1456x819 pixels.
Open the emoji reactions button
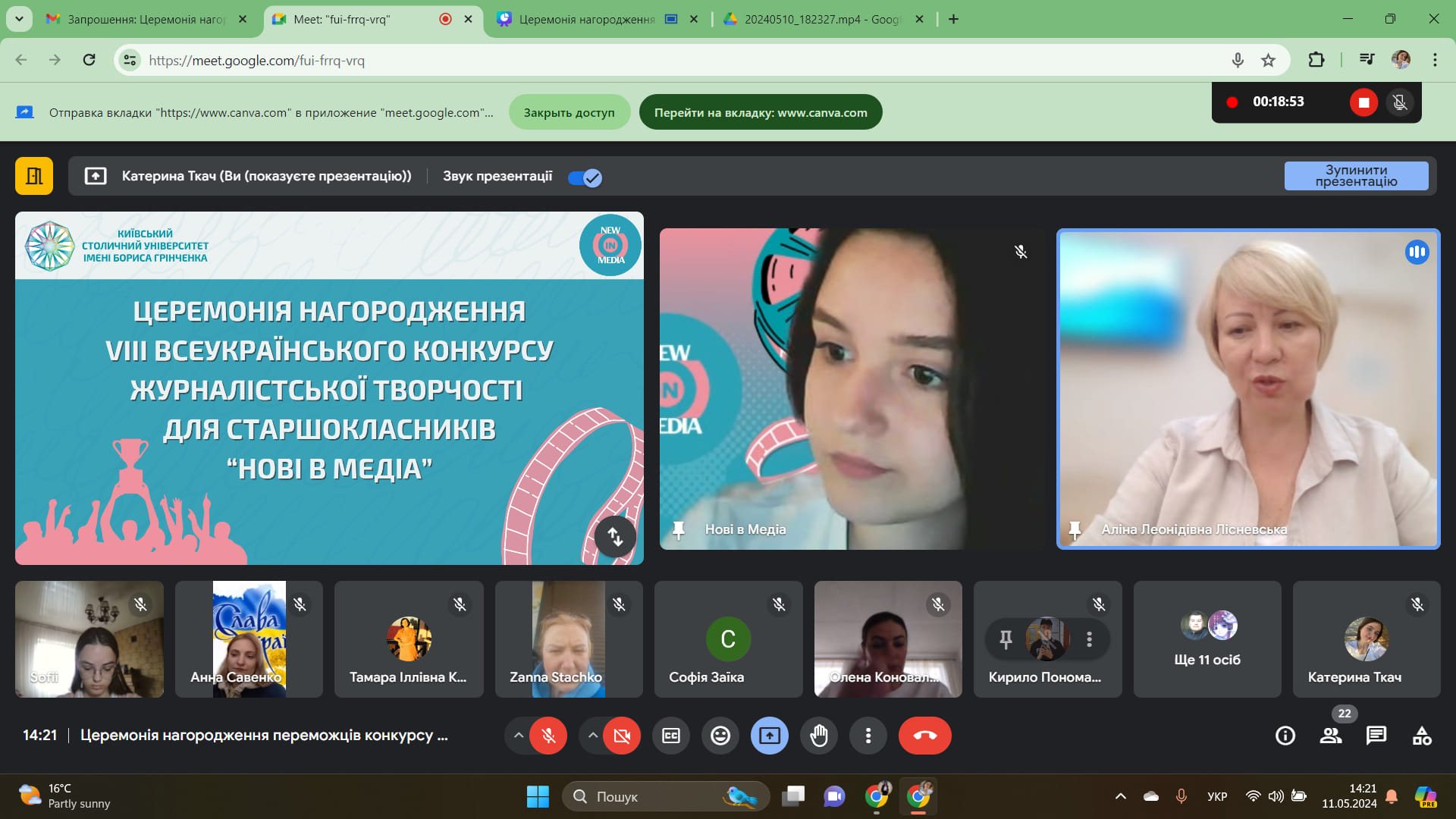pyautogui.click(x=720, y=736)
